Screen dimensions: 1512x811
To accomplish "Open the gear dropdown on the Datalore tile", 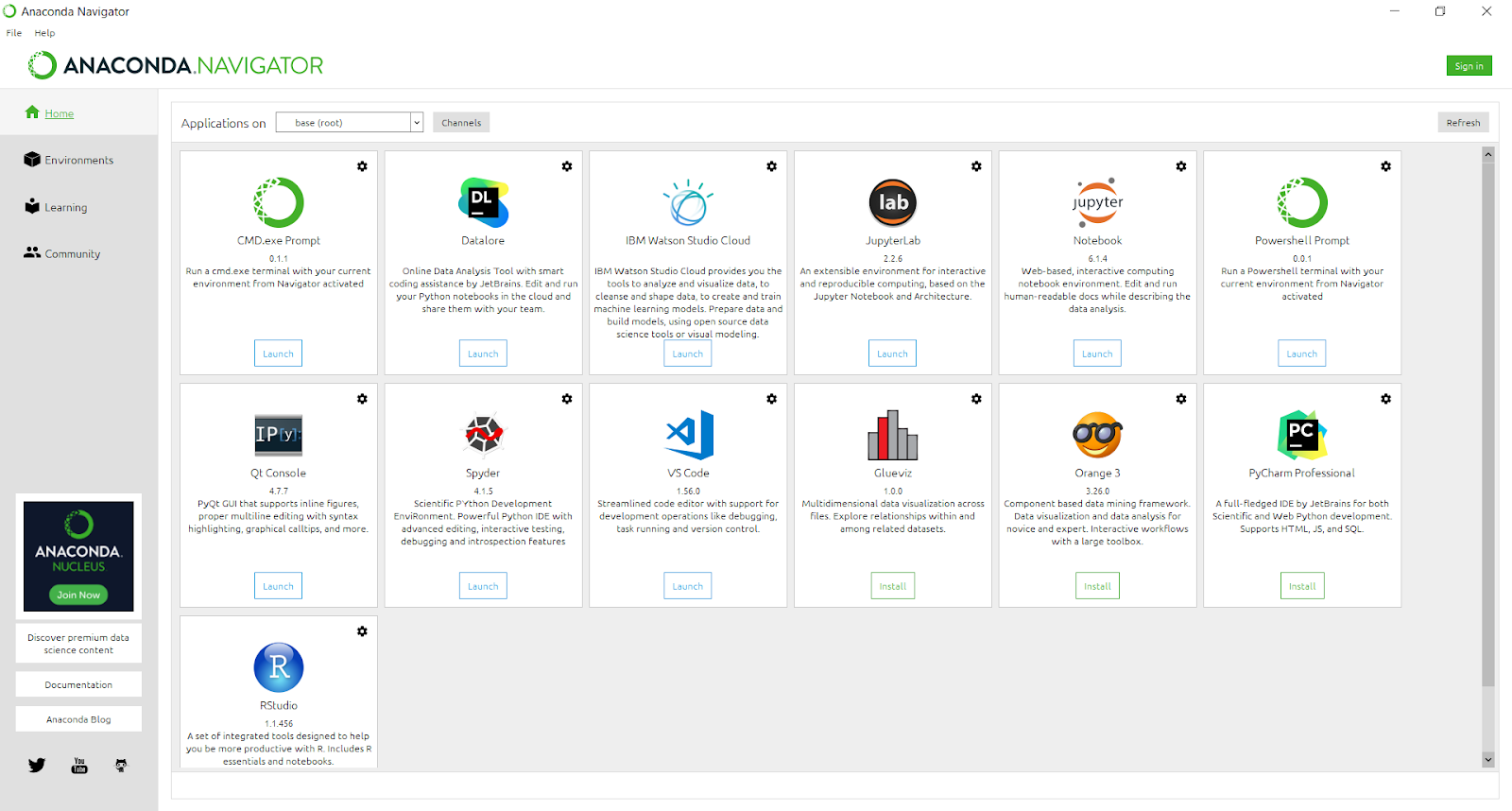I will tap(567, 166).
